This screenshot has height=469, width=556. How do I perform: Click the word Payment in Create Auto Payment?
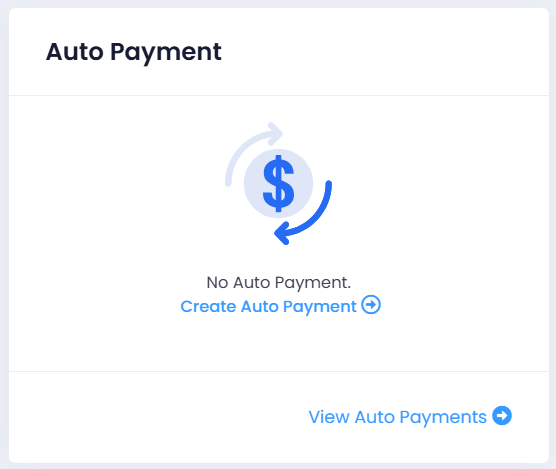click(319, 307)
